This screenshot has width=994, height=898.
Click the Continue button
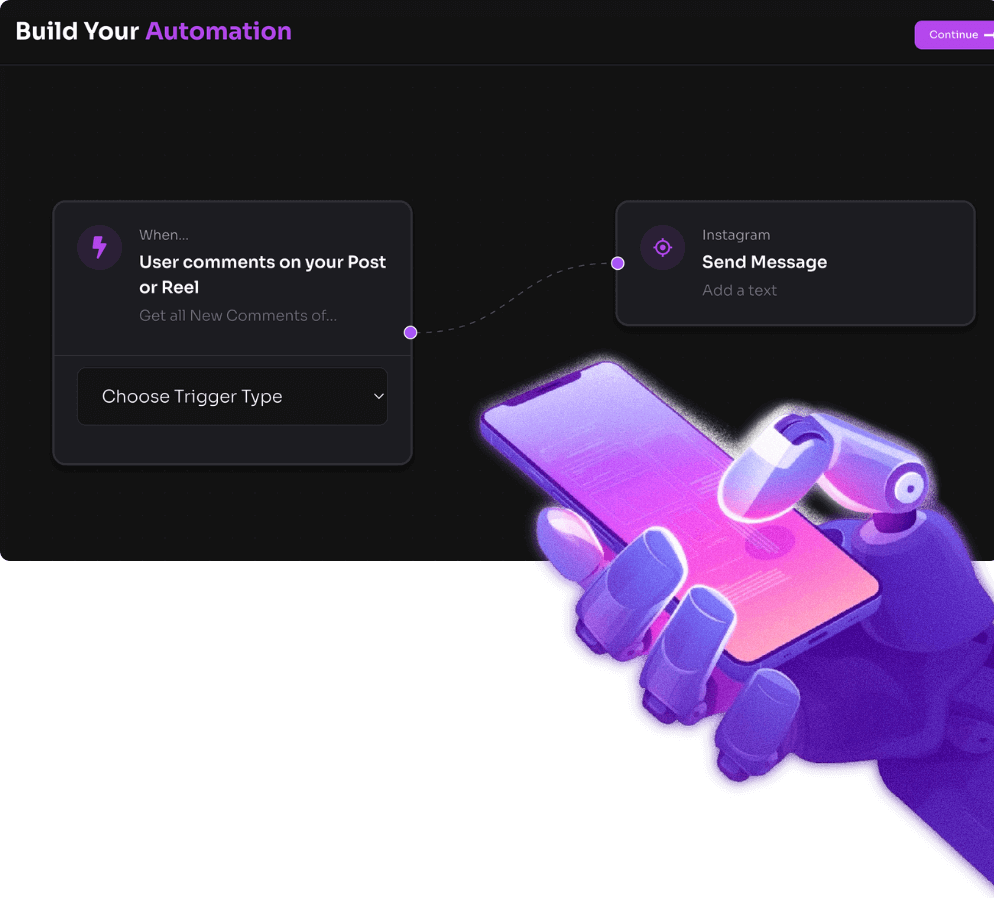954,35
